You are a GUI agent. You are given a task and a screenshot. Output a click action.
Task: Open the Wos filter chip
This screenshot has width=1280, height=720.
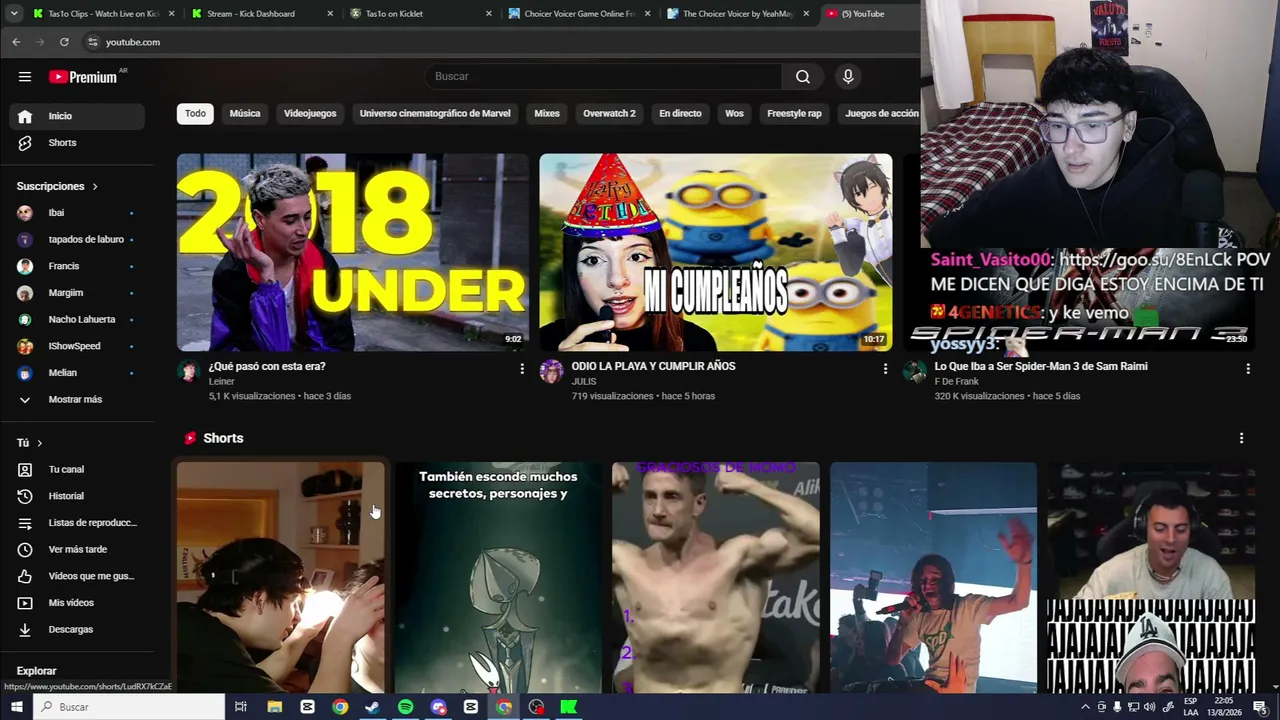click(x=734, y=114)
